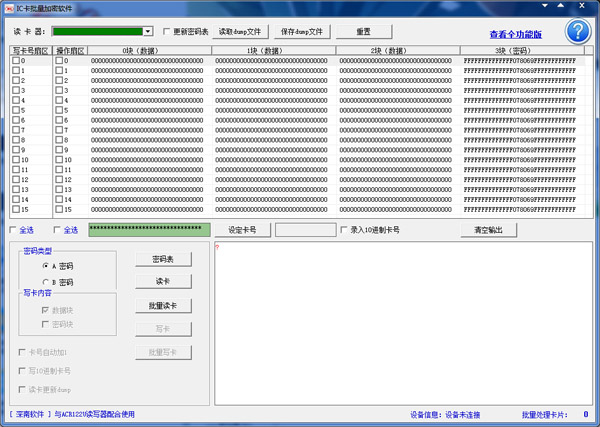Viewport: 600px width, 427px height.
Task: Click the 0块（数据） column header
Action: [150, 51]
